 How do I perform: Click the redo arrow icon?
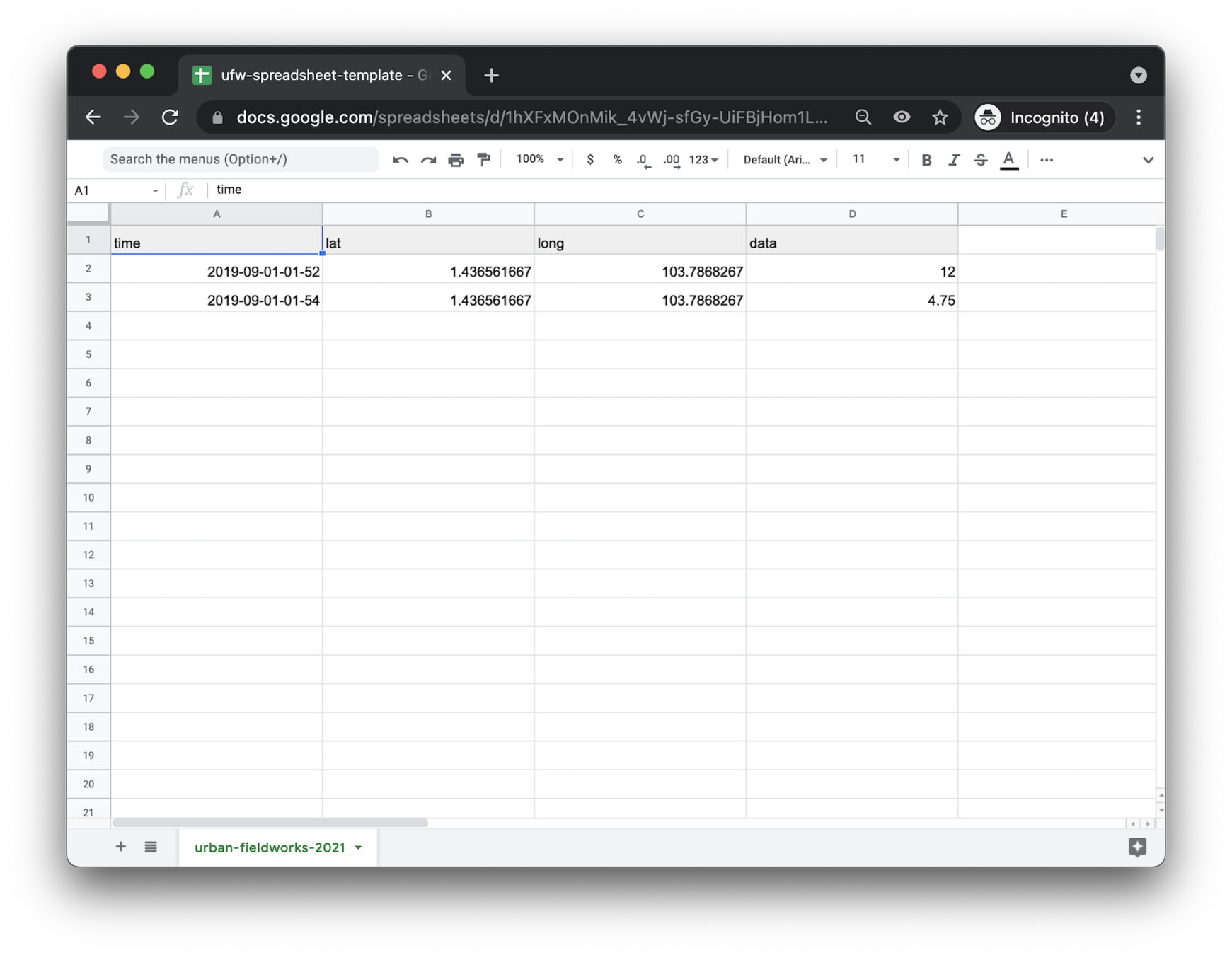click(428, 161)
